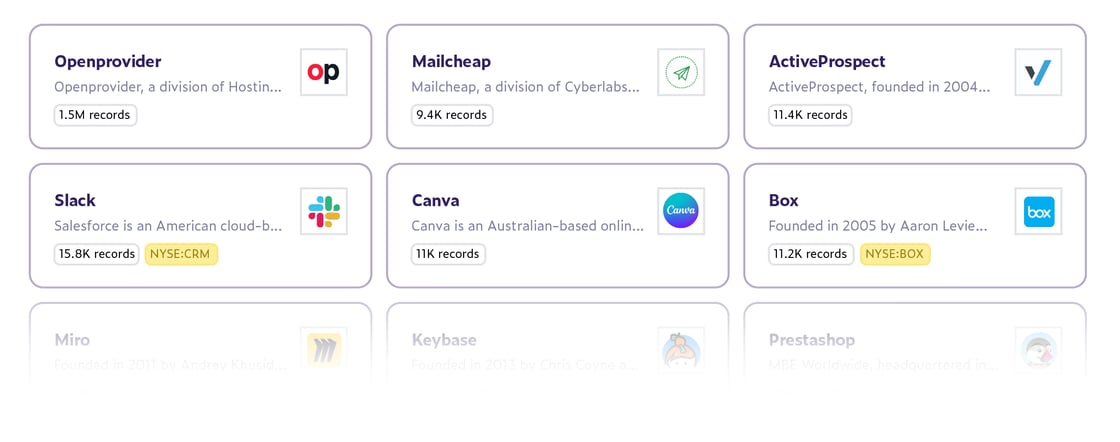Select the ActiveProspect title link
Viewport: 1120px width, 442px height.
click(x=827, y=61)
